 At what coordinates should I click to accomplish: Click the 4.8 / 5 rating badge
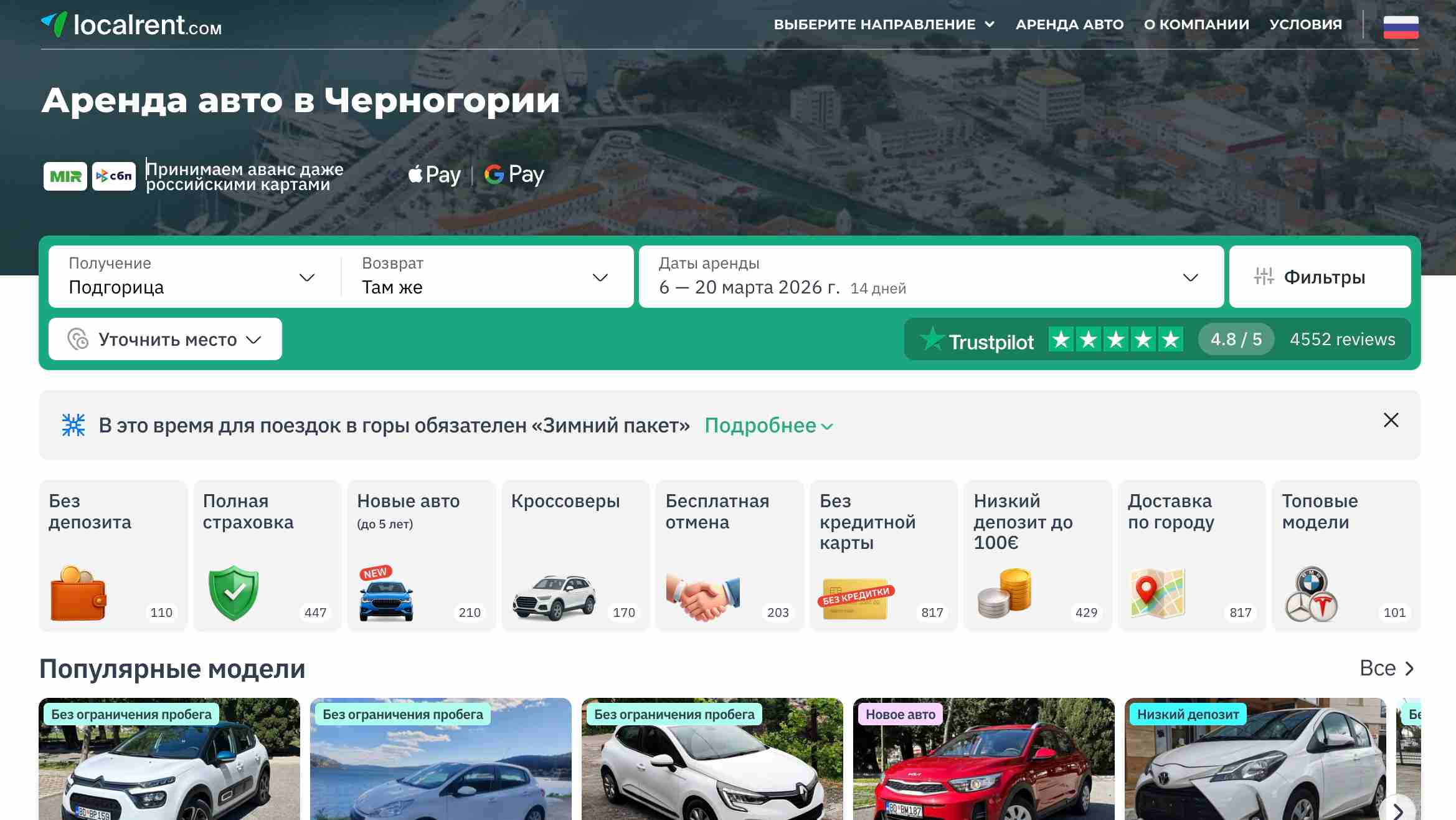[1236, 339]
